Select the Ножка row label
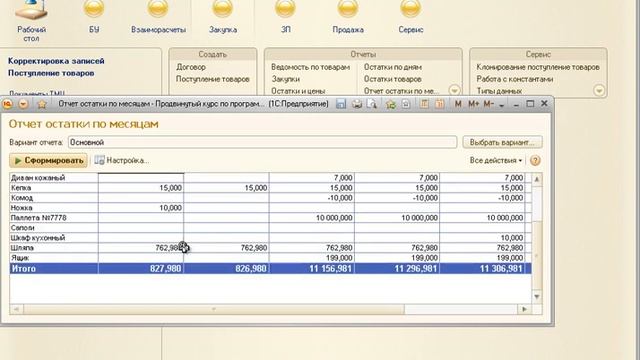Viewport: 640px width, 360px height. pyautogui.click(x=21, y=208)
